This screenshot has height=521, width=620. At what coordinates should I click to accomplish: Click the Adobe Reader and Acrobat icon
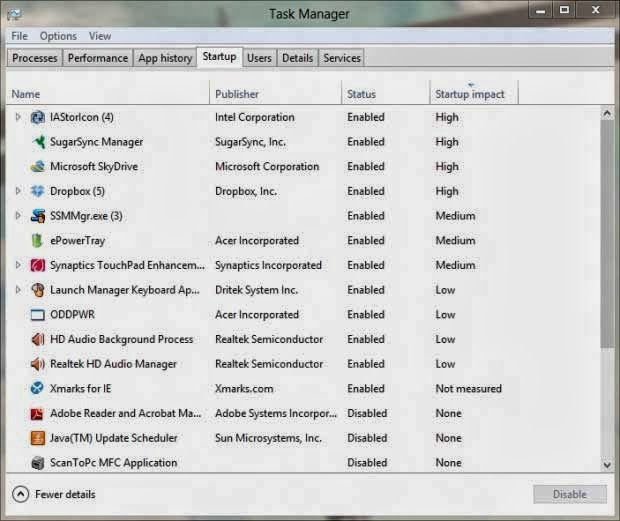click(37, 413)
